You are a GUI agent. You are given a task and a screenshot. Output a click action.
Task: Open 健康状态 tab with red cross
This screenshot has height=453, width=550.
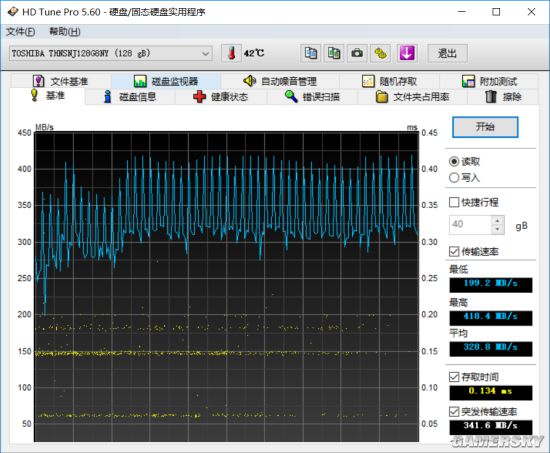[x=221, y=96]
